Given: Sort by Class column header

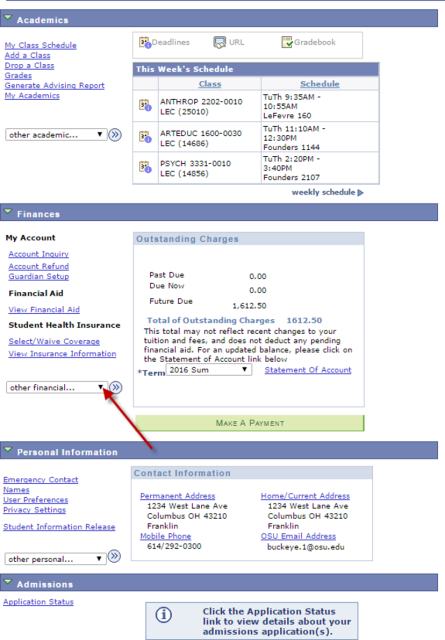Looking at the screenshot, I should 210,84.
